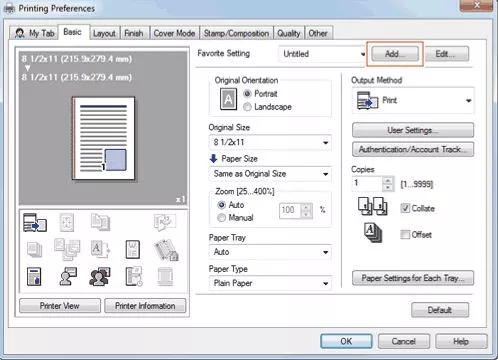Image resolution: width=498 pixels, height=360 pixels.
Task: Click the Edit button
Action: [x=446, y=54]
